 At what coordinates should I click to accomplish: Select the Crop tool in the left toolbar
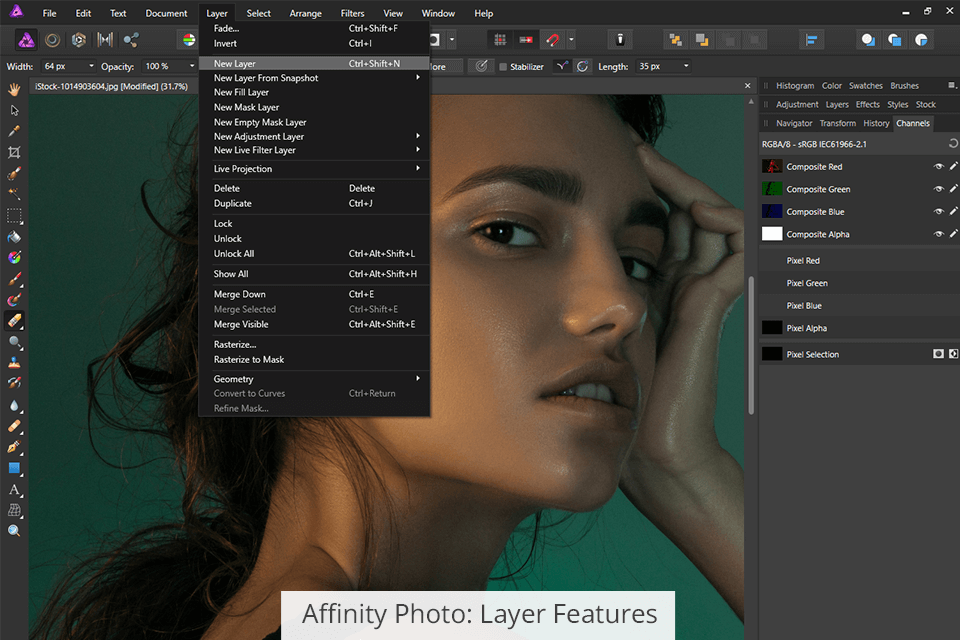pyautogui.click(x=14, y=152)
